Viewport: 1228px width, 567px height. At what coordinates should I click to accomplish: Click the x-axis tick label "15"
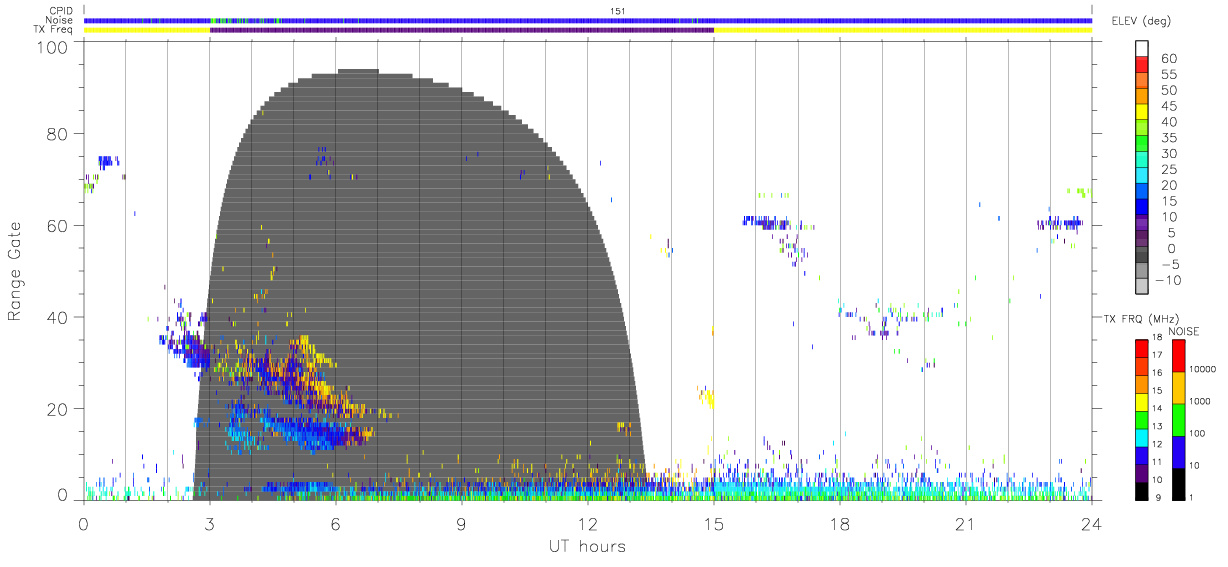[713, 523]
